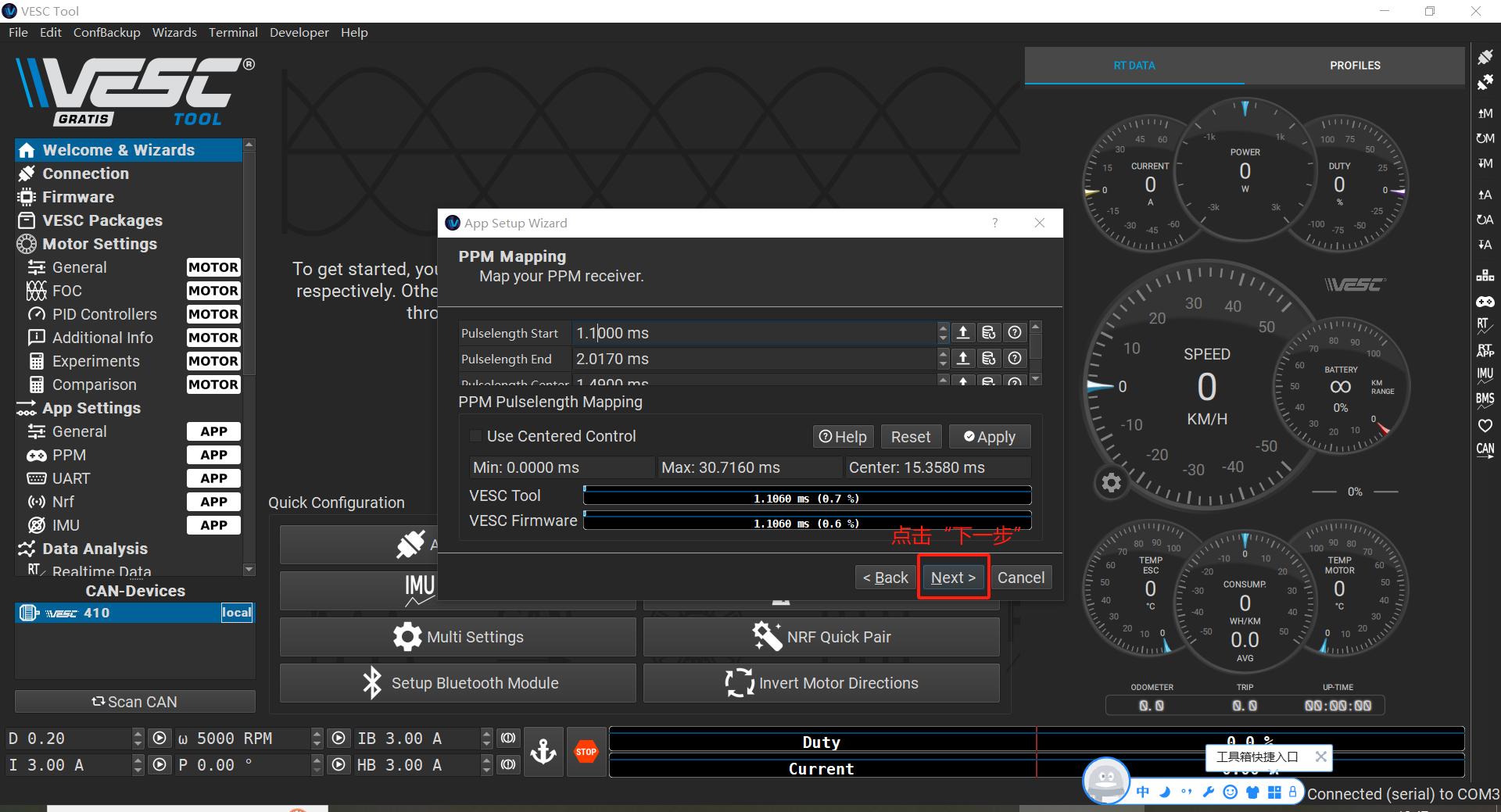The height and width of the screenshot is (812, 1501).
Task: Open the gear settings icon on speed gauge
Action: point(1111,483)
